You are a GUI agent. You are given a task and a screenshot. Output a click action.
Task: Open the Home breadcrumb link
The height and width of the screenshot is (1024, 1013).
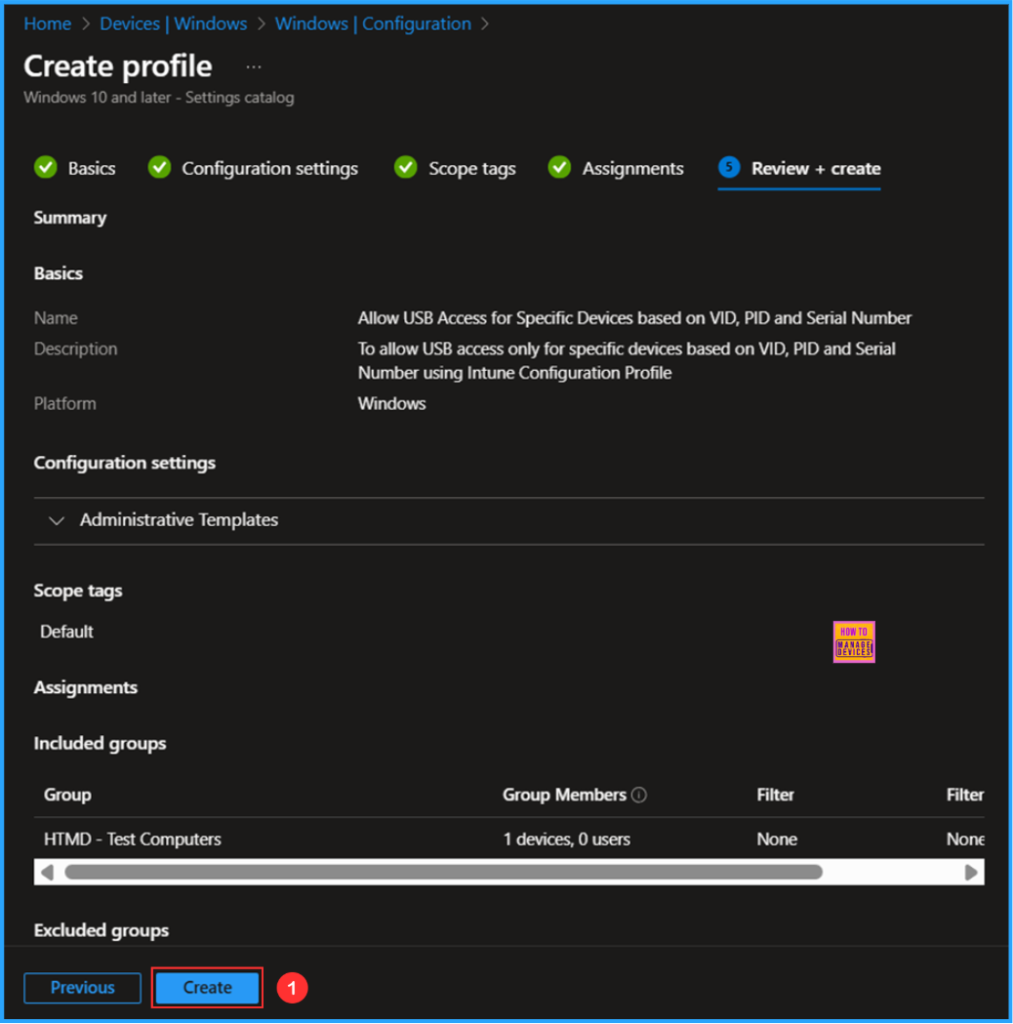coord(47,24)
